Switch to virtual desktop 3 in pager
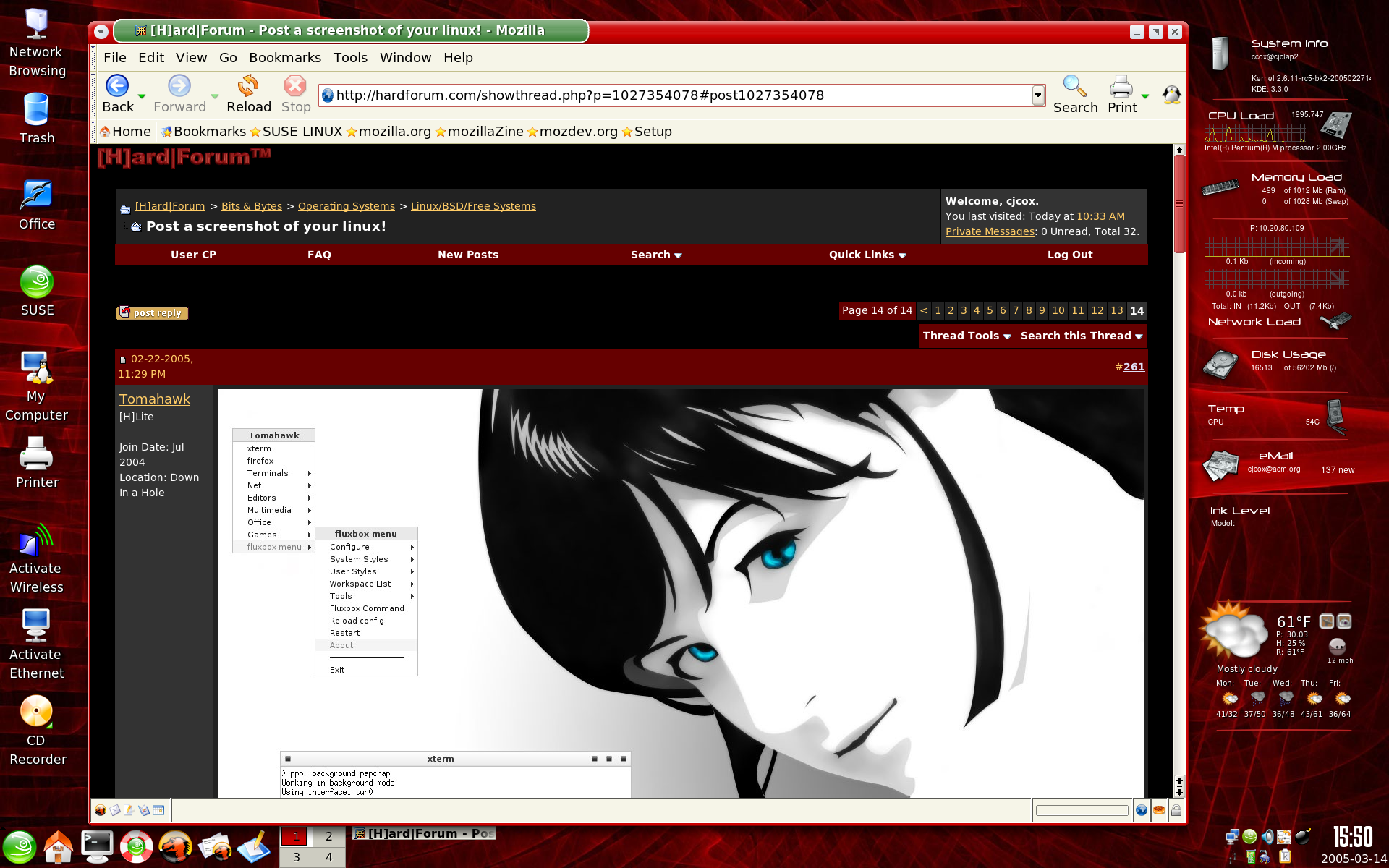This screenshot has height=868, width=1389. tap(297, 857)
